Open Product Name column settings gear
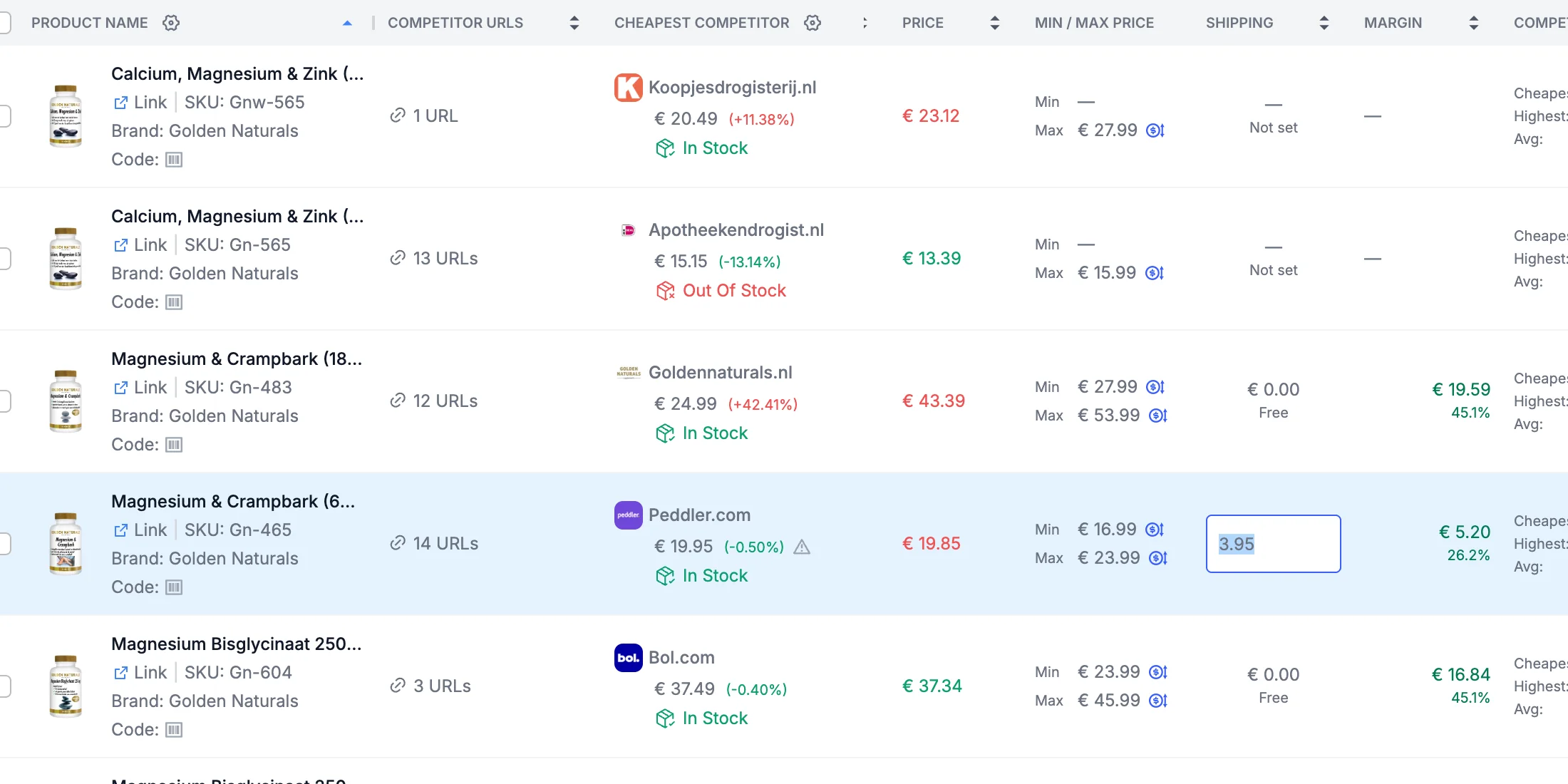The image size is (1568, 784). 171,23
